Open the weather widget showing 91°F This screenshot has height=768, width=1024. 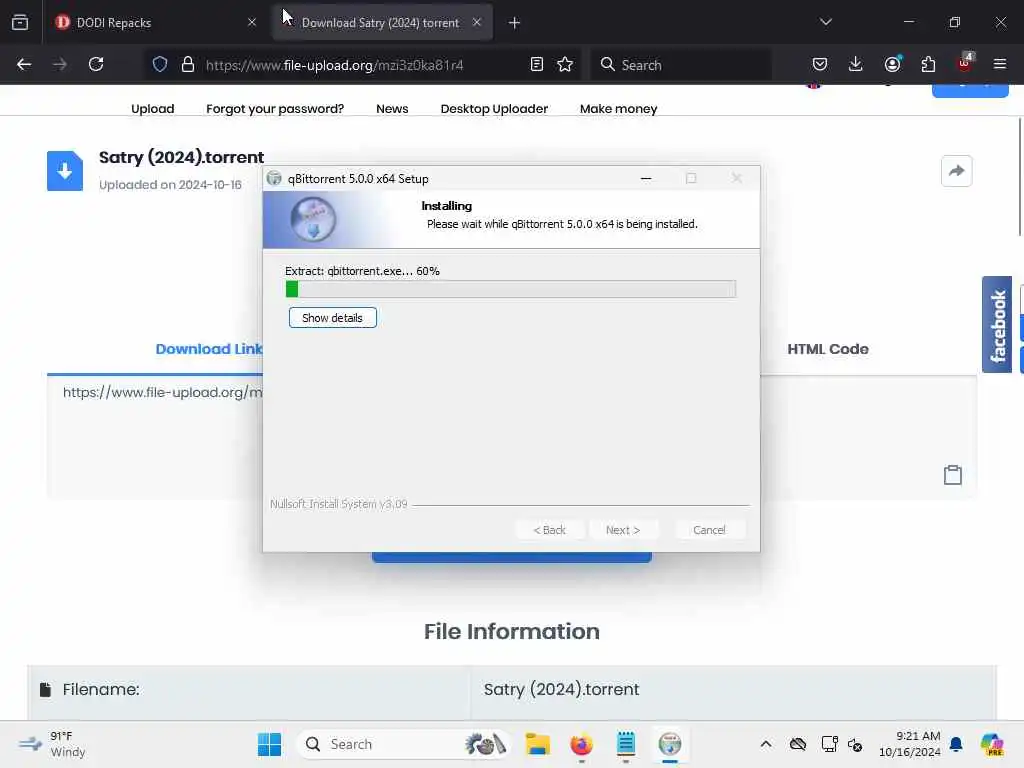pyautogui.click(x=52, y=744)
